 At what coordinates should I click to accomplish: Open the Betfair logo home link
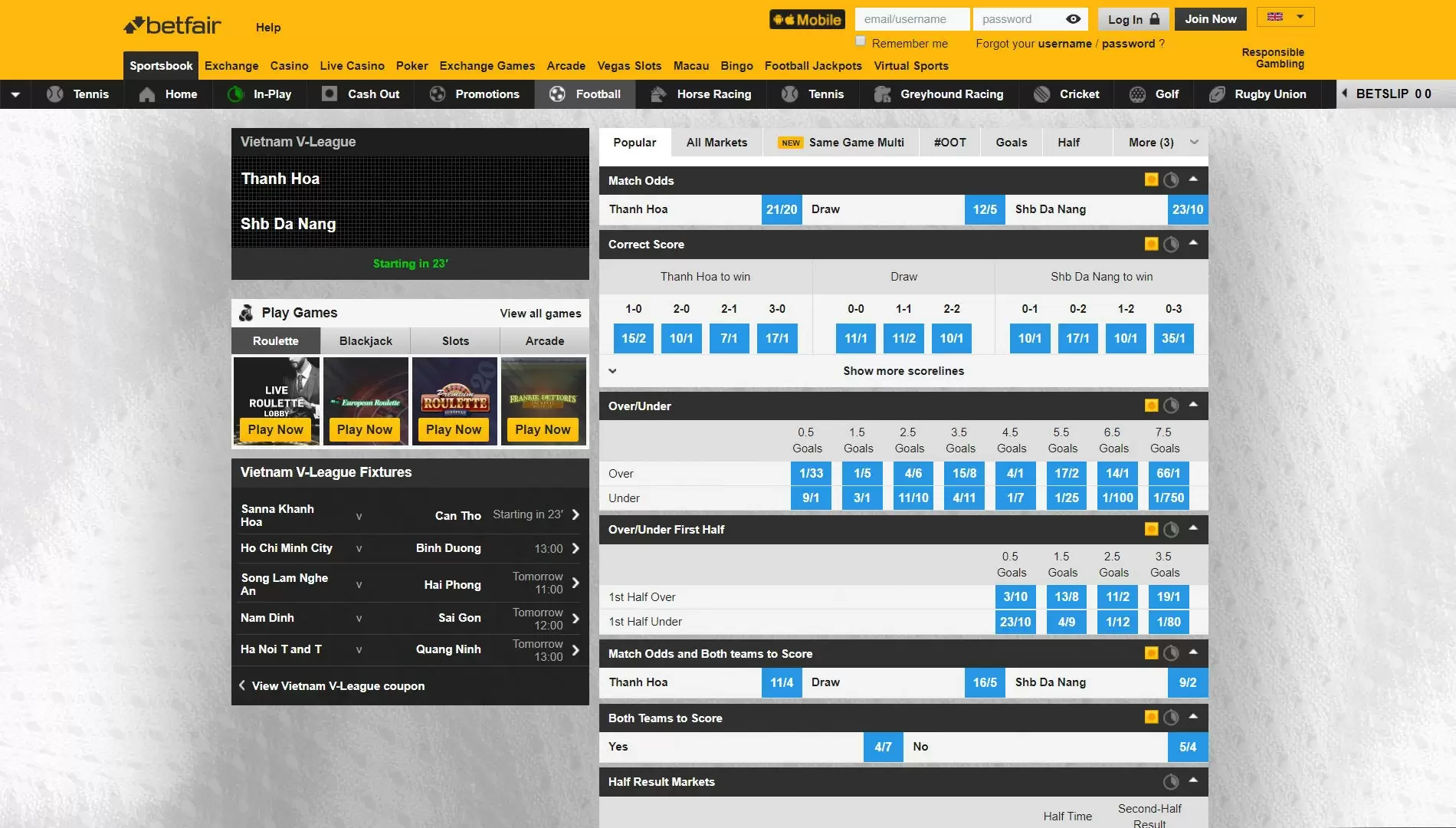(x=172, y=25)
